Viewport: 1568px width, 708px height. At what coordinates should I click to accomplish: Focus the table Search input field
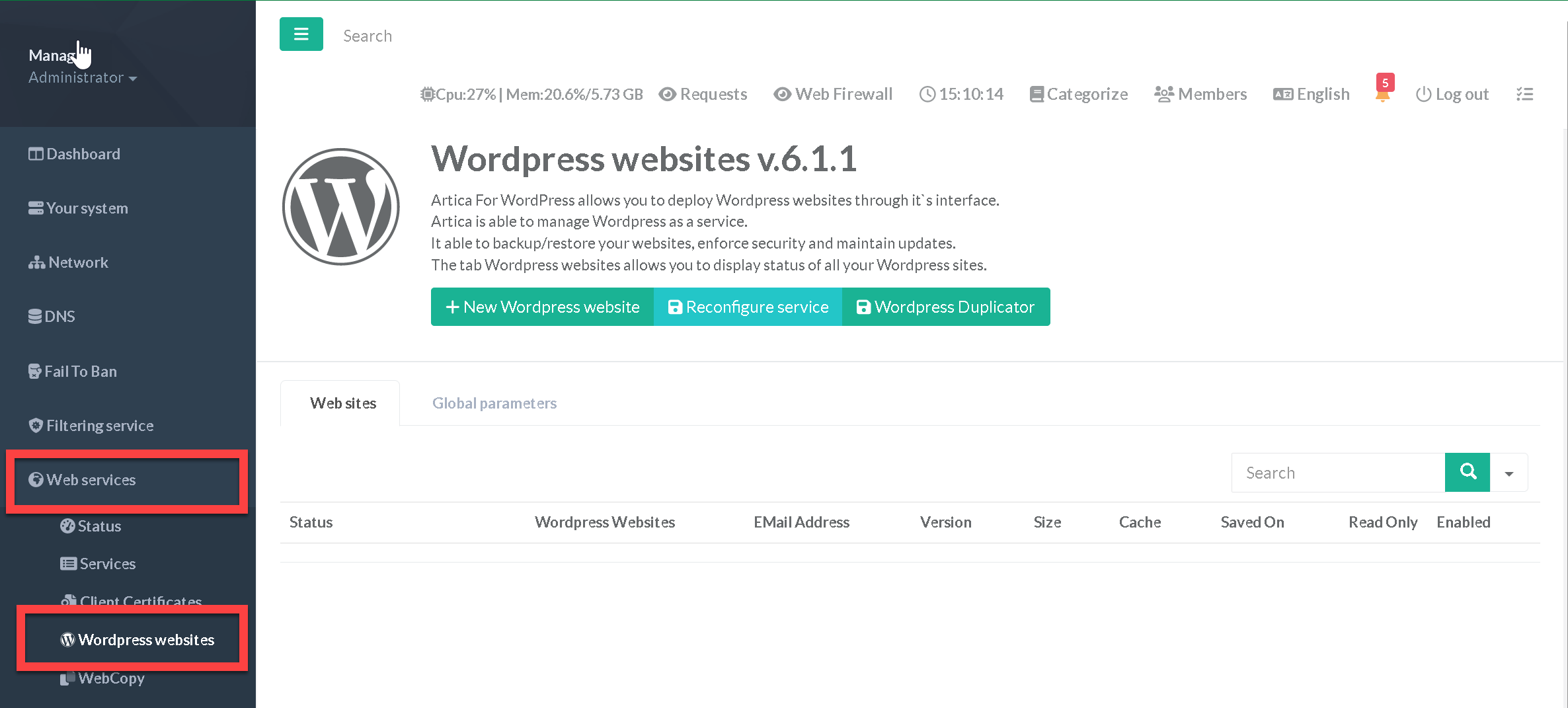pyautogui.click(x=1337, y=473)
